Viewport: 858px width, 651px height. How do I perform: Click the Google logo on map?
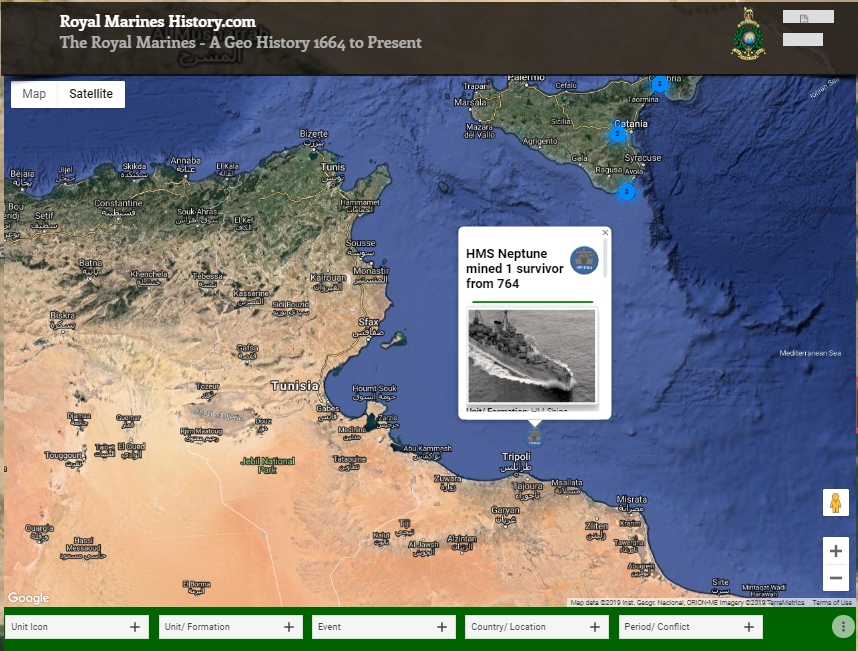pos(28,598)
